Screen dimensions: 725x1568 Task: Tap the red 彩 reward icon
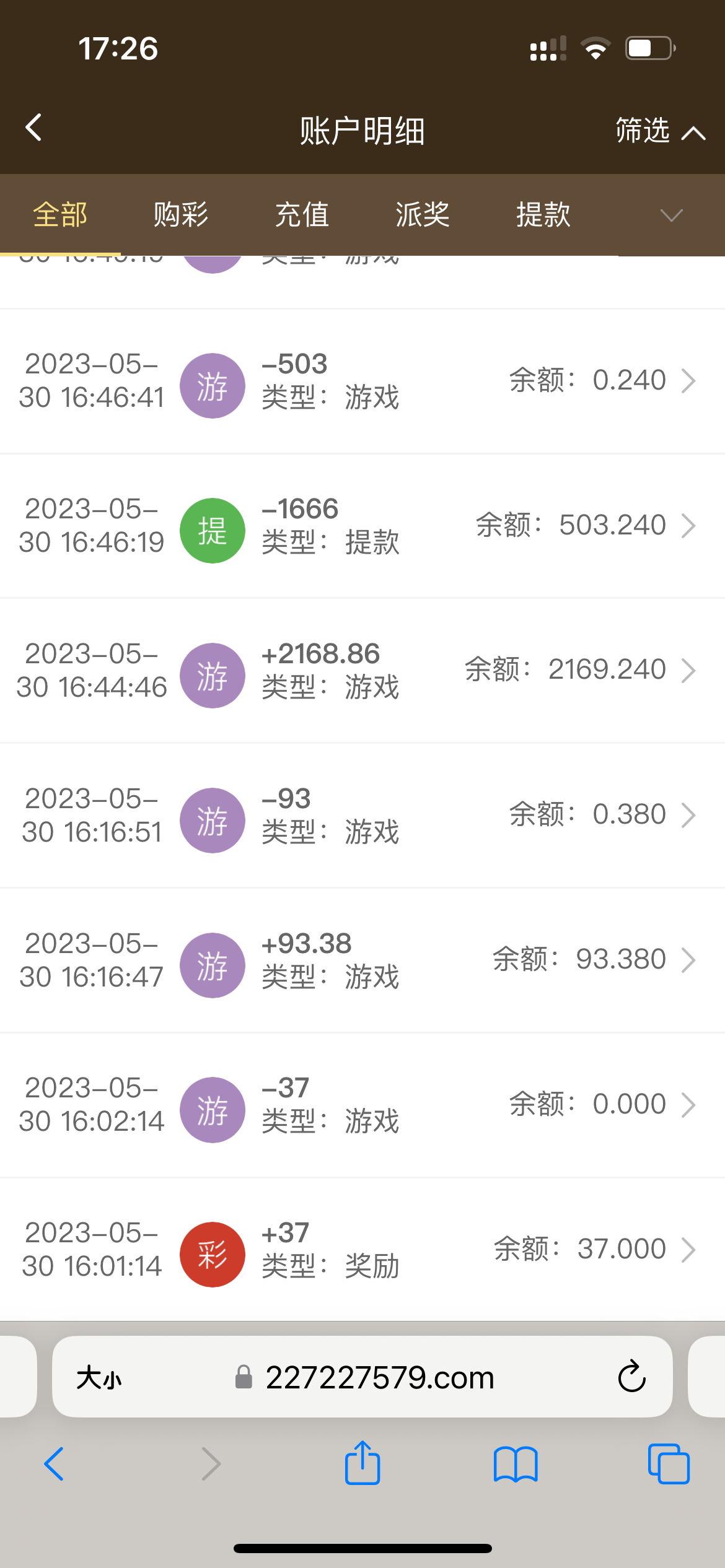click(x=213, y=1254)
